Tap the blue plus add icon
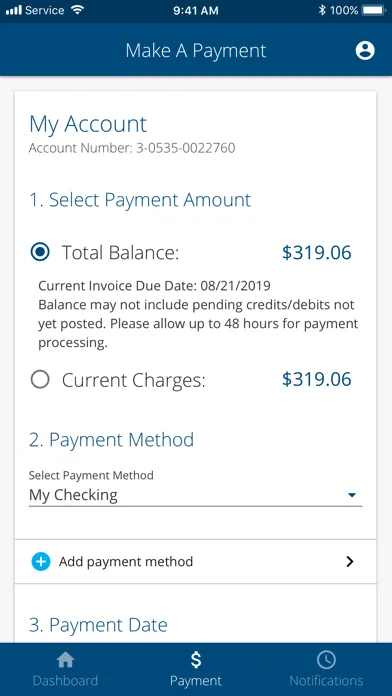Image resolution: width=392 pixels, height=696 pixels. click(x=41, y=562)
